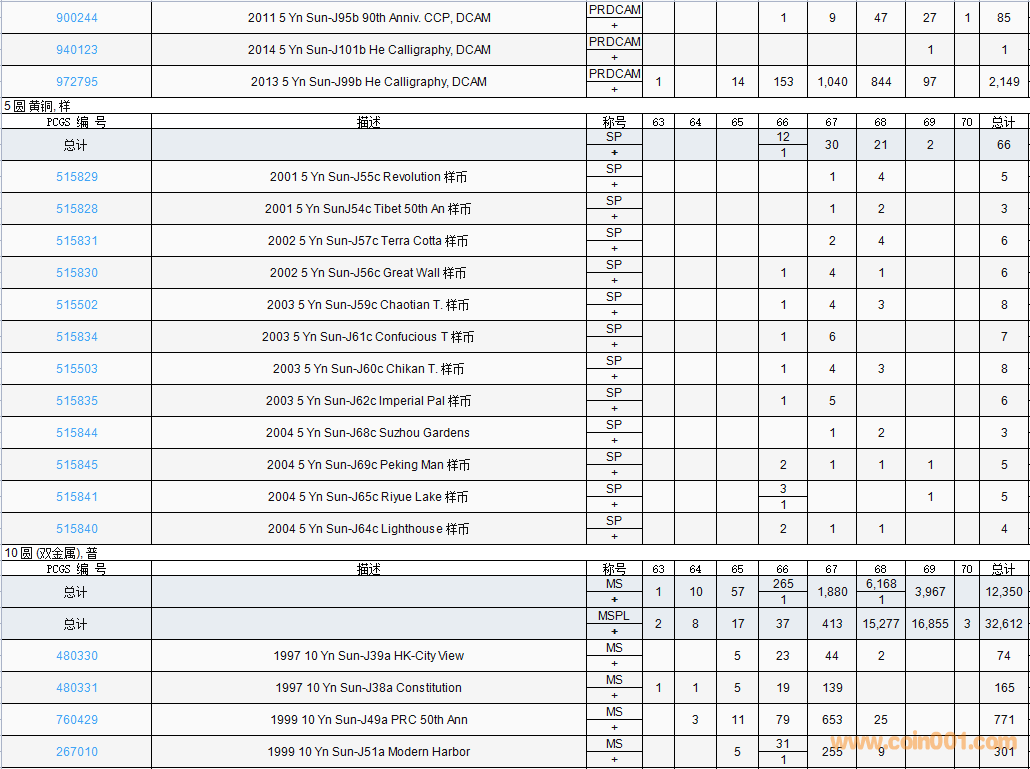Open the 515844 Suzhou Gardens link

[x=77, y=433]
